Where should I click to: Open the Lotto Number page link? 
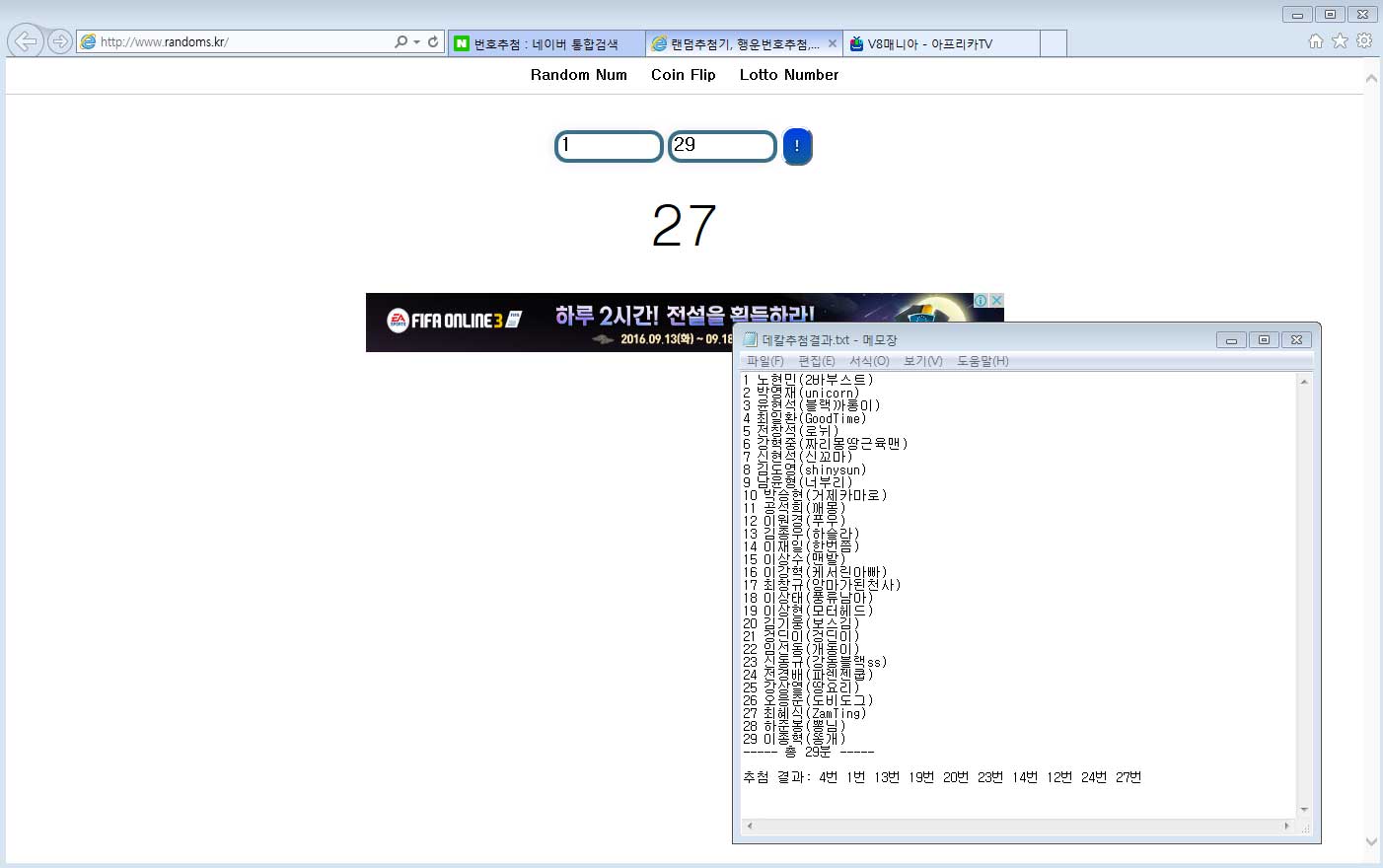point(789,75)
